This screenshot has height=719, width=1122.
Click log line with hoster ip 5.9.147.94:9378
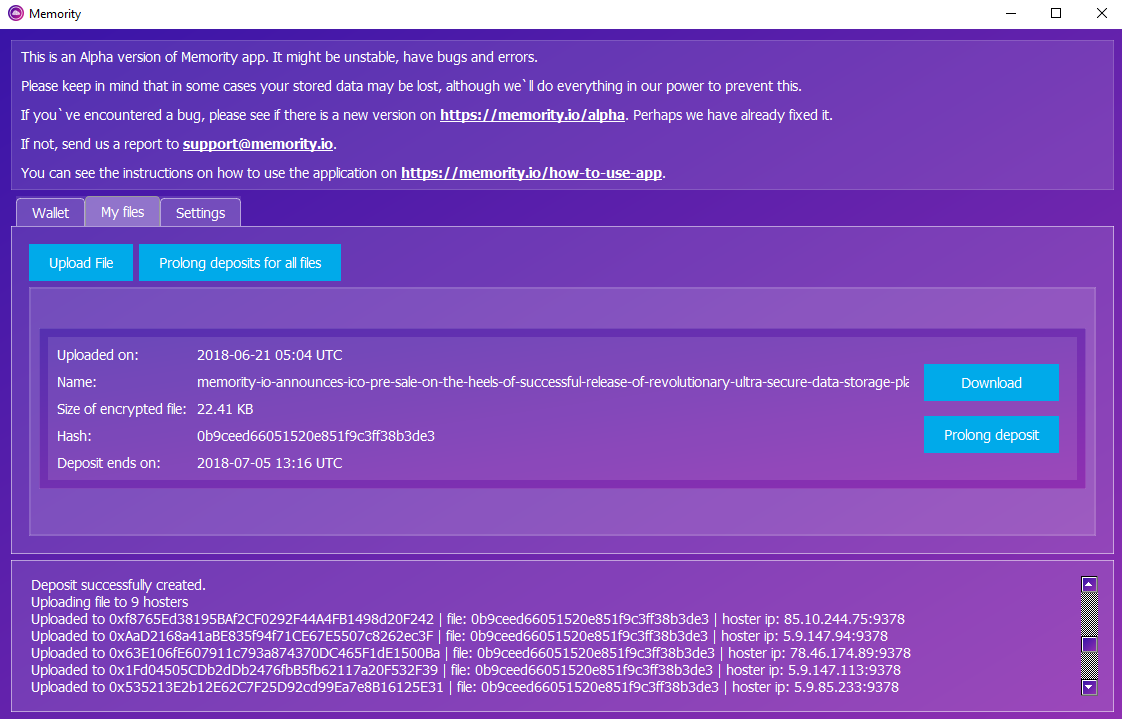tap(459, 636)
